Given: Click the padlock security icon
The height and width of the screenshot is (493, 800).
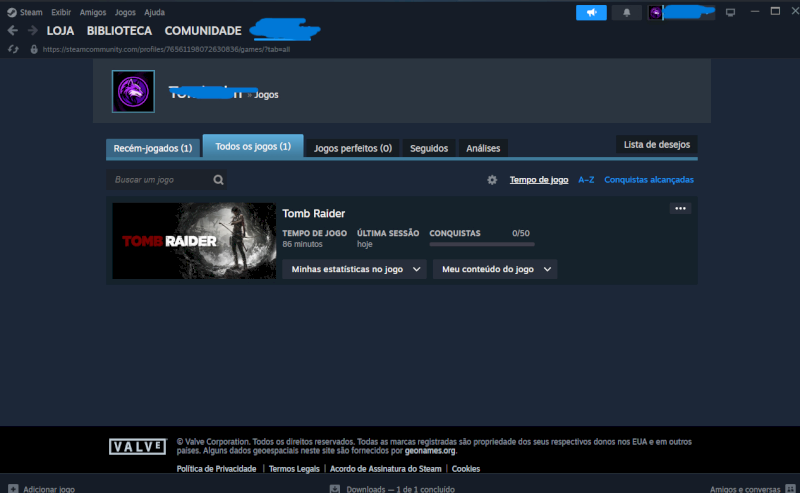Looking at the screenshot, I should point(34,50).
